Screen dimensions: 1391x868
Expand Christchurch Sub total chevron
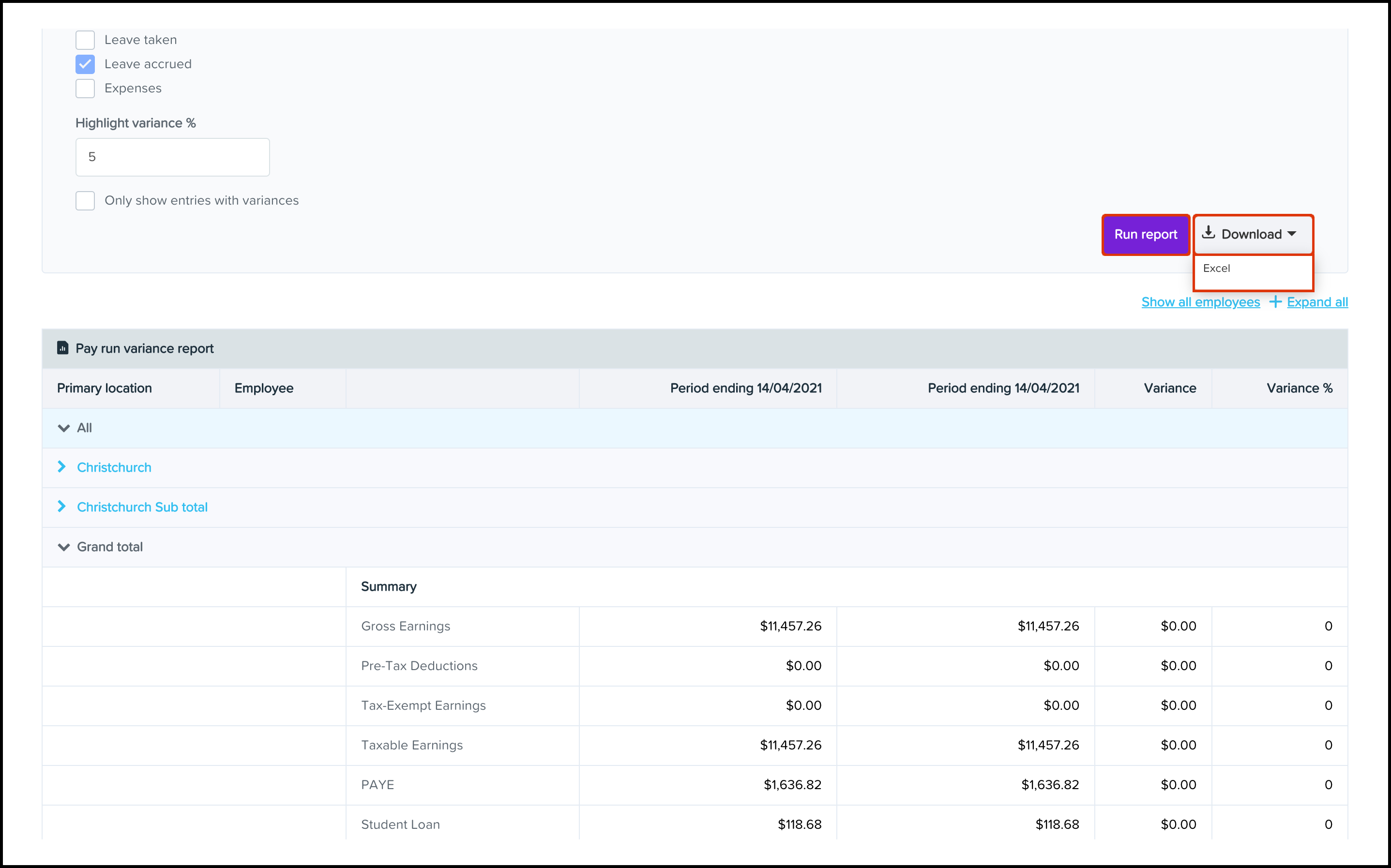tap(62, 507)
